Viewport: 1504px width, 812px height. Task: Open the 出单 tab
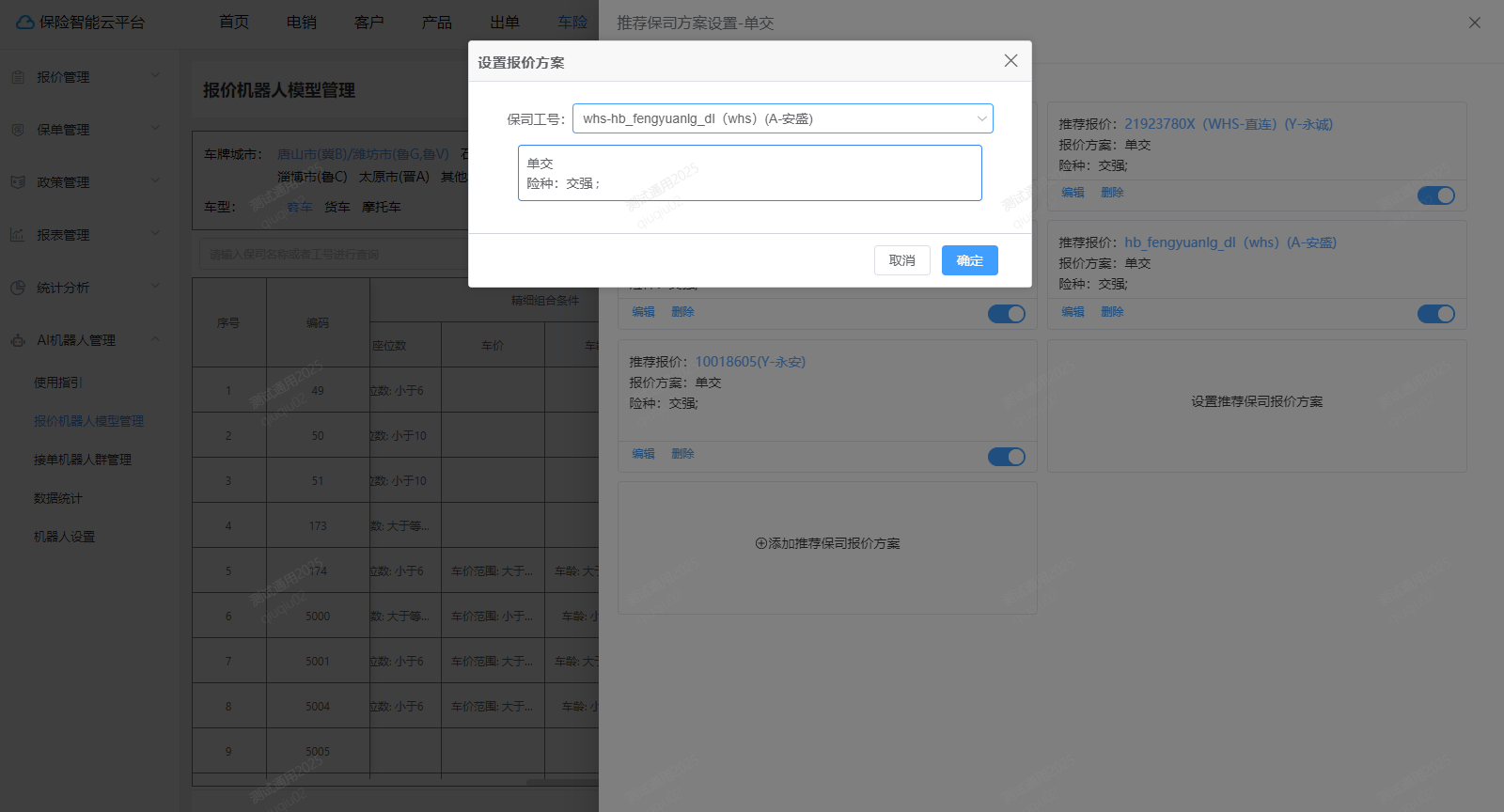click(505, 23)
